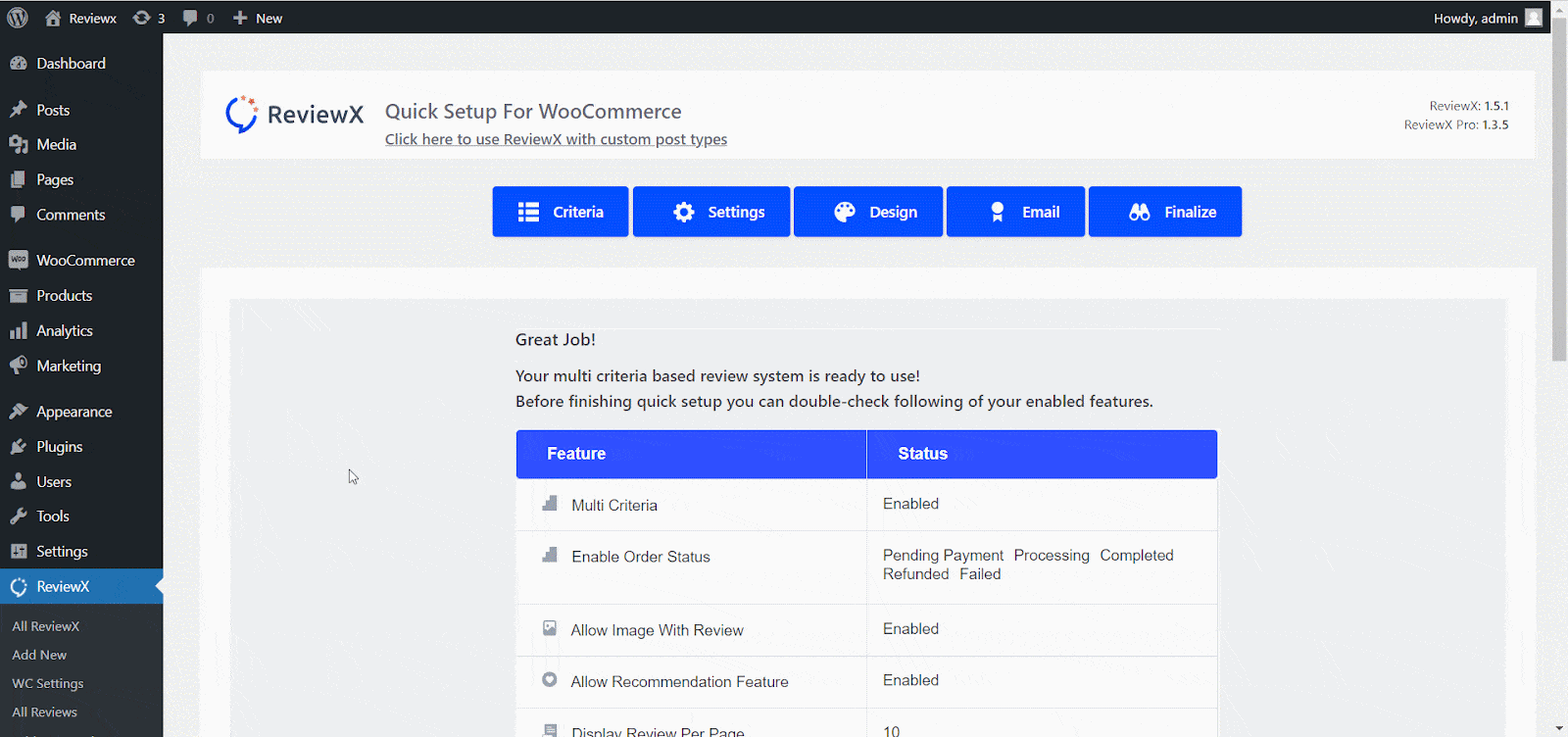Viewport: 1568px width, 737px height.
Task: Open WC Settings submenu link
Action: click(47, 683)
